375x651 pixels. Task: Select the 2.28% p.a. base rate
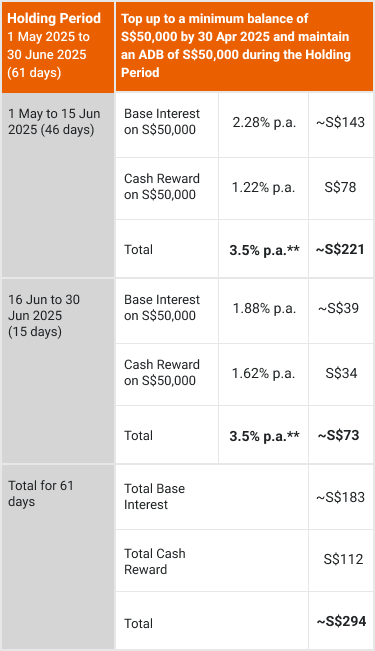264,122
